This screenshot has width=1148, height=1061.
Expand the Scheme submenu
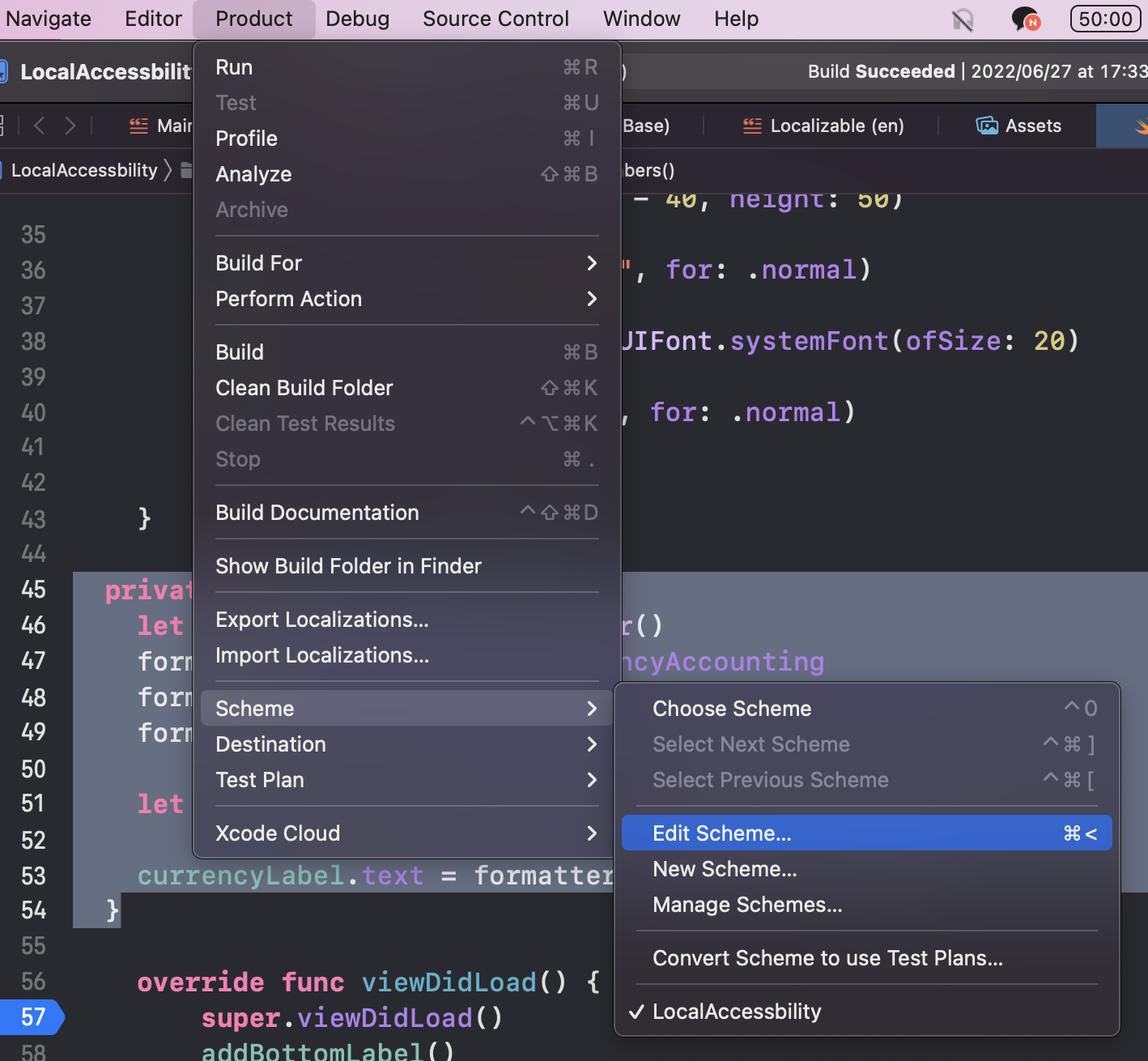(x=407, y=709)
